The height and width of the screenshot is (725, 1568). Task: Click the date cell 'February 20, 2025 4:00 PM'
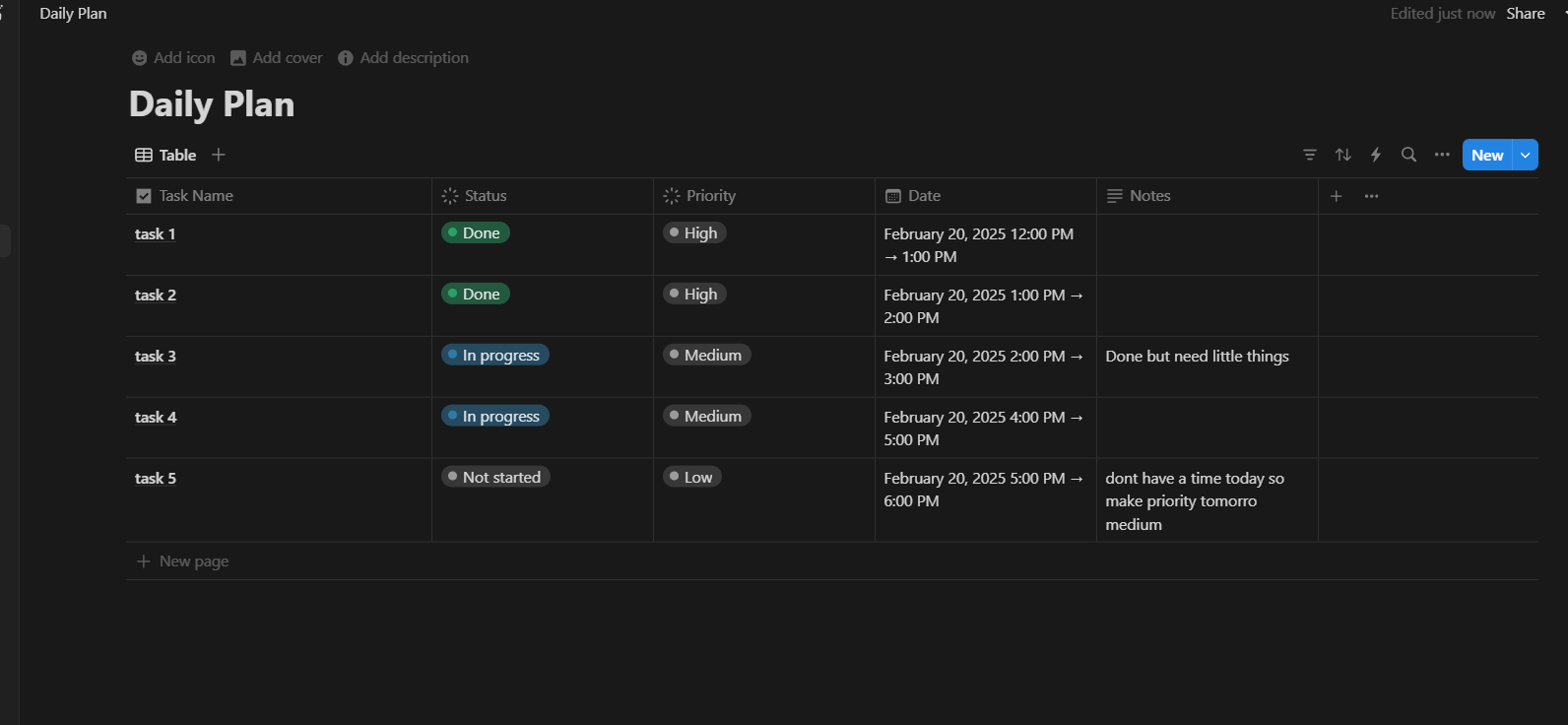pyautogui.click(x=986, y=428)
